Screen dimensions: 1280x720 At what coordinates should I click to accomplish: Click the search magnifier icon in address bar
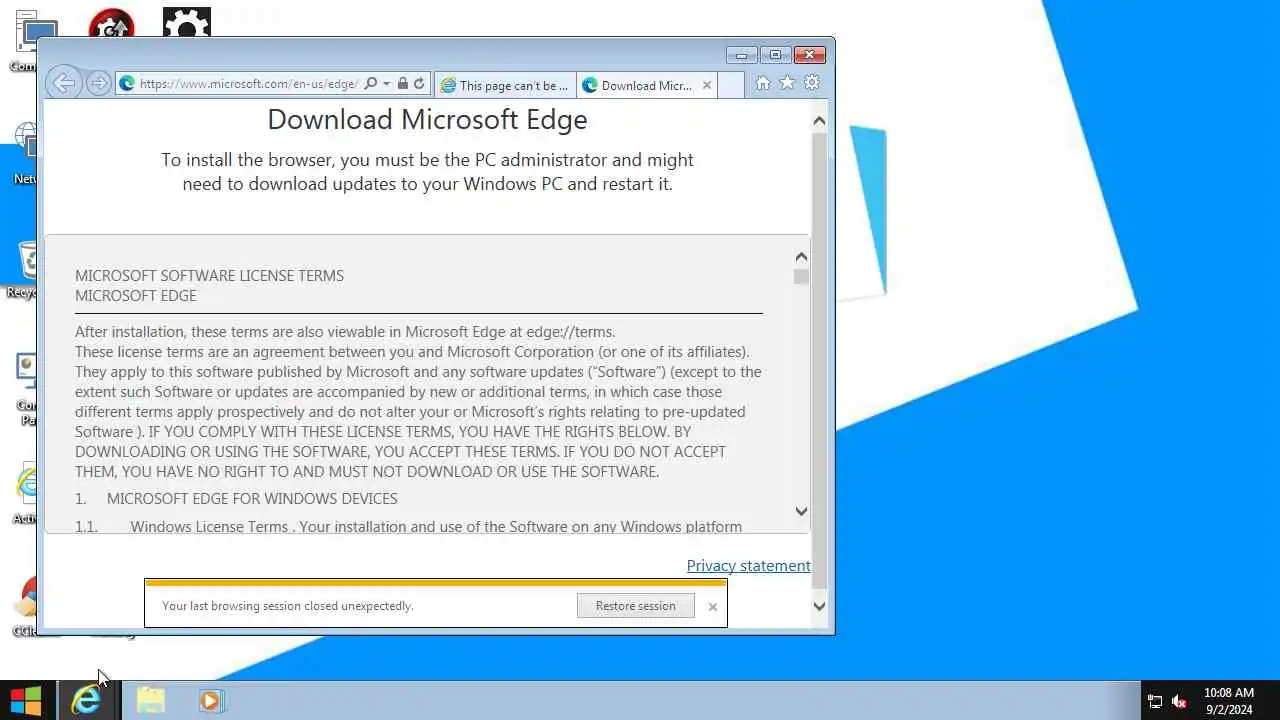[371, 84]
